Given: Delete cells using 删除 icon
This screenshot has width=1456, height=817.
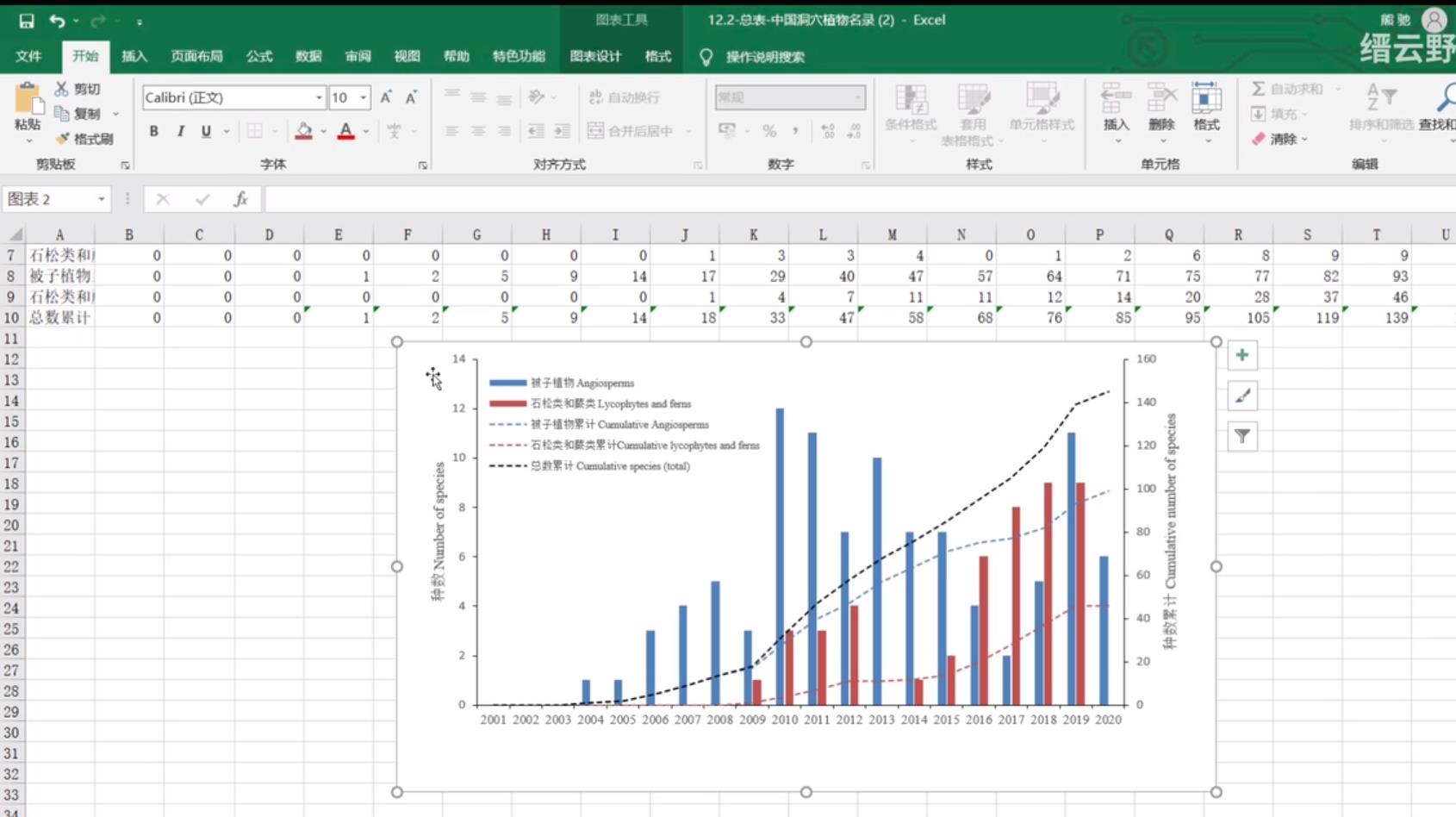Looking at the screenshot, I should (1161, 107).
